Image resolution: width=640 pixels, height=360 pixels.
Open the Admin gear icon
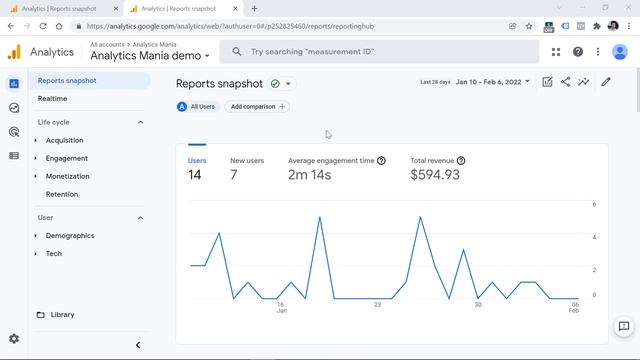pos(14,339)
